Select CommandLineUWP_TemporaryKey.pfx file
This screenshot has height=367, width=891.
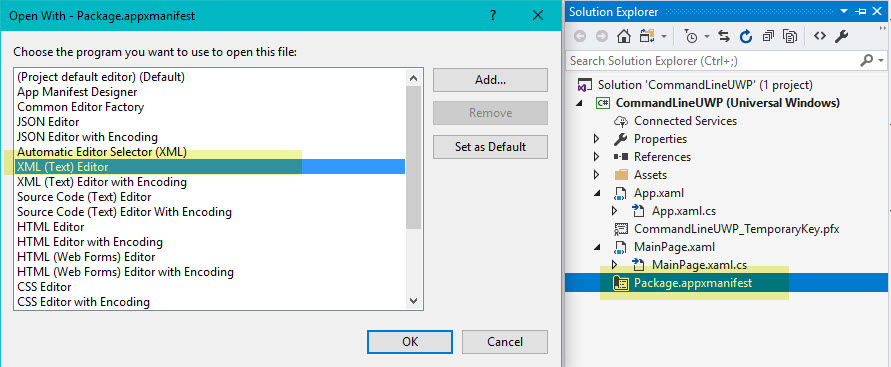[736, 229]
